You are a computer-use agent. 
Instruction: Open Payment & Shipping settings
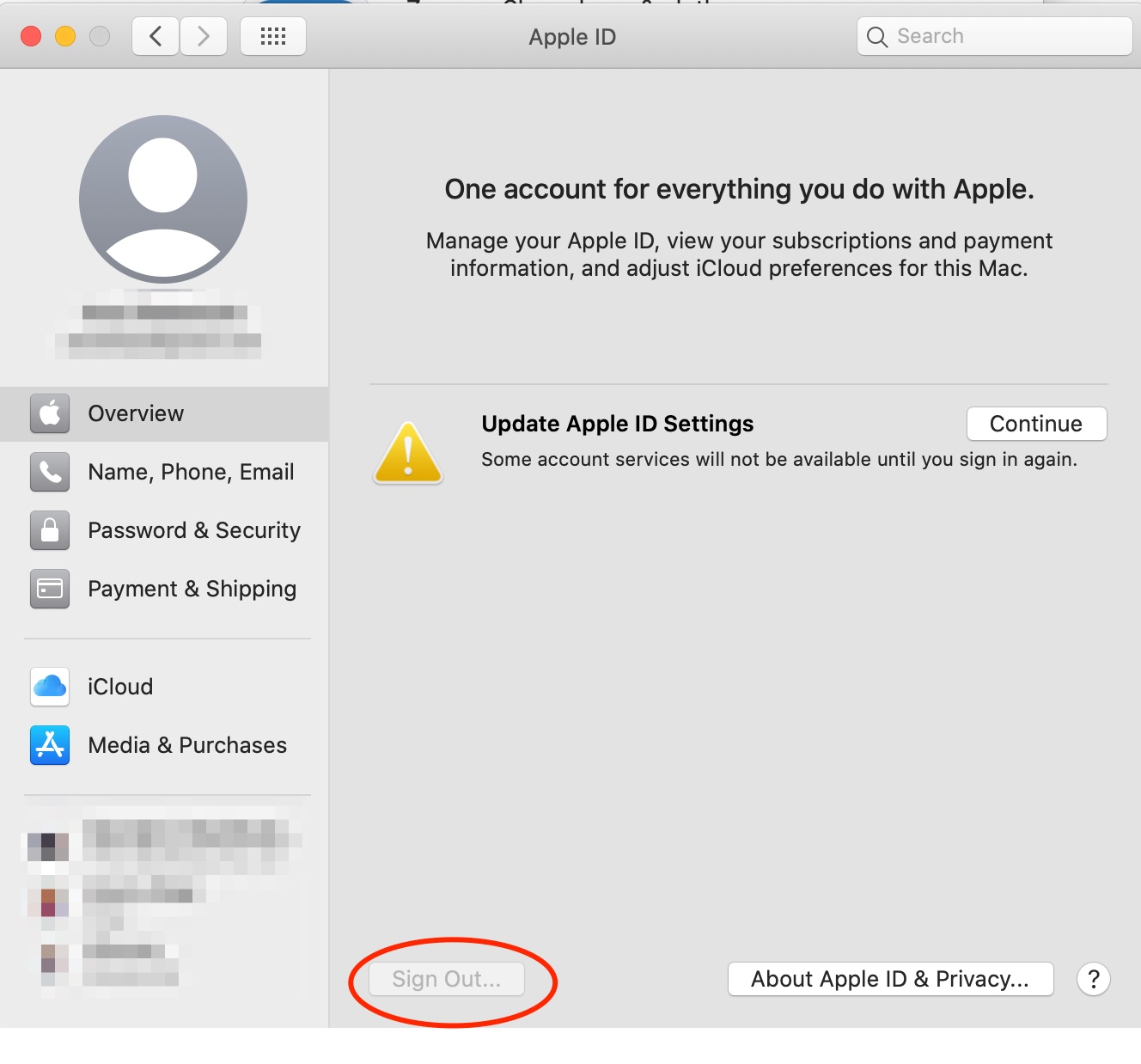click(x=164, y=589)
